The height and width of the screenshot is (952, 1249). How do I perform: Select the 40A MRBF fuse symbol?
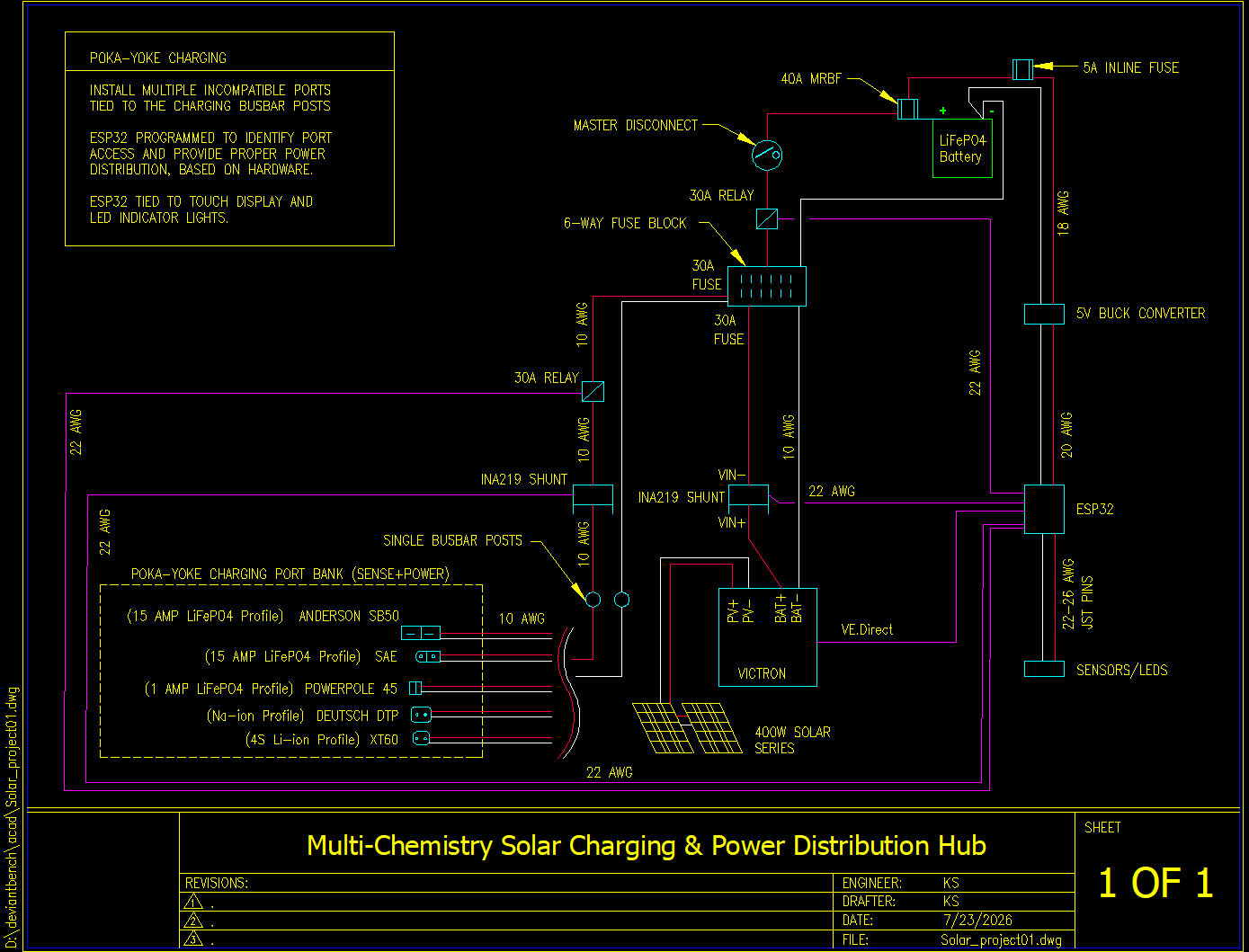pos(908,109)
